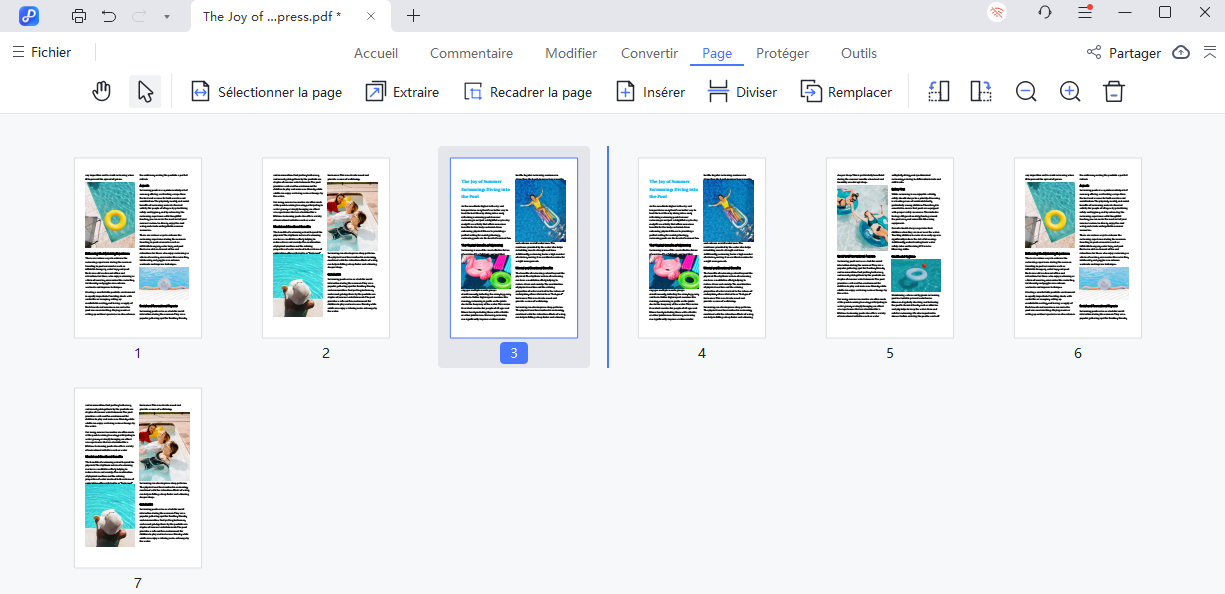Image resolution: width=1225 pixels, height=594 pixels.
Task: Click the rotate page right icon
Action: 981,92
